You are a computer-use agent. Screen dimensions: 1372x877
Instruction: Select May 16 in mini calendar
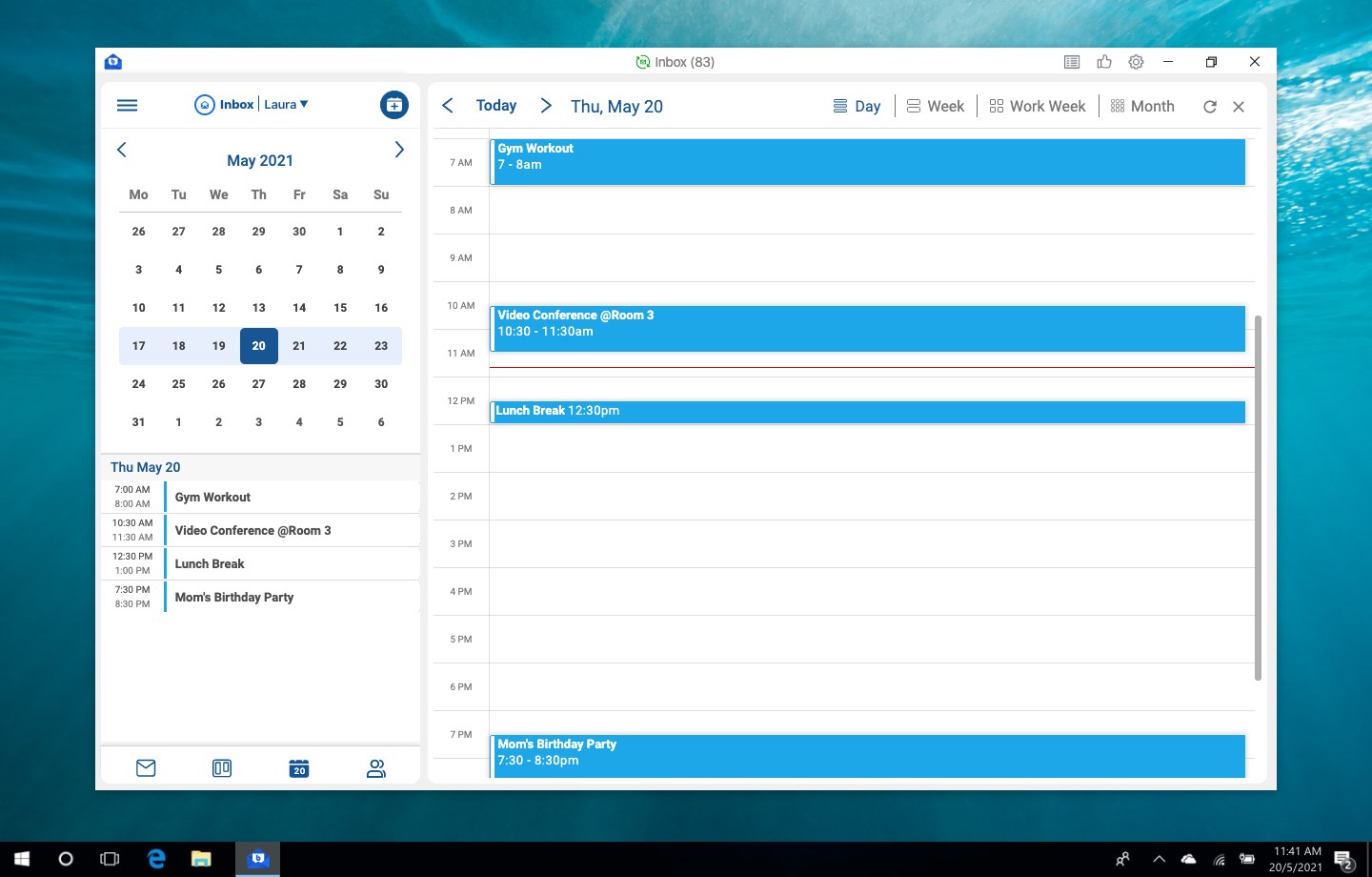coord(381,308)
